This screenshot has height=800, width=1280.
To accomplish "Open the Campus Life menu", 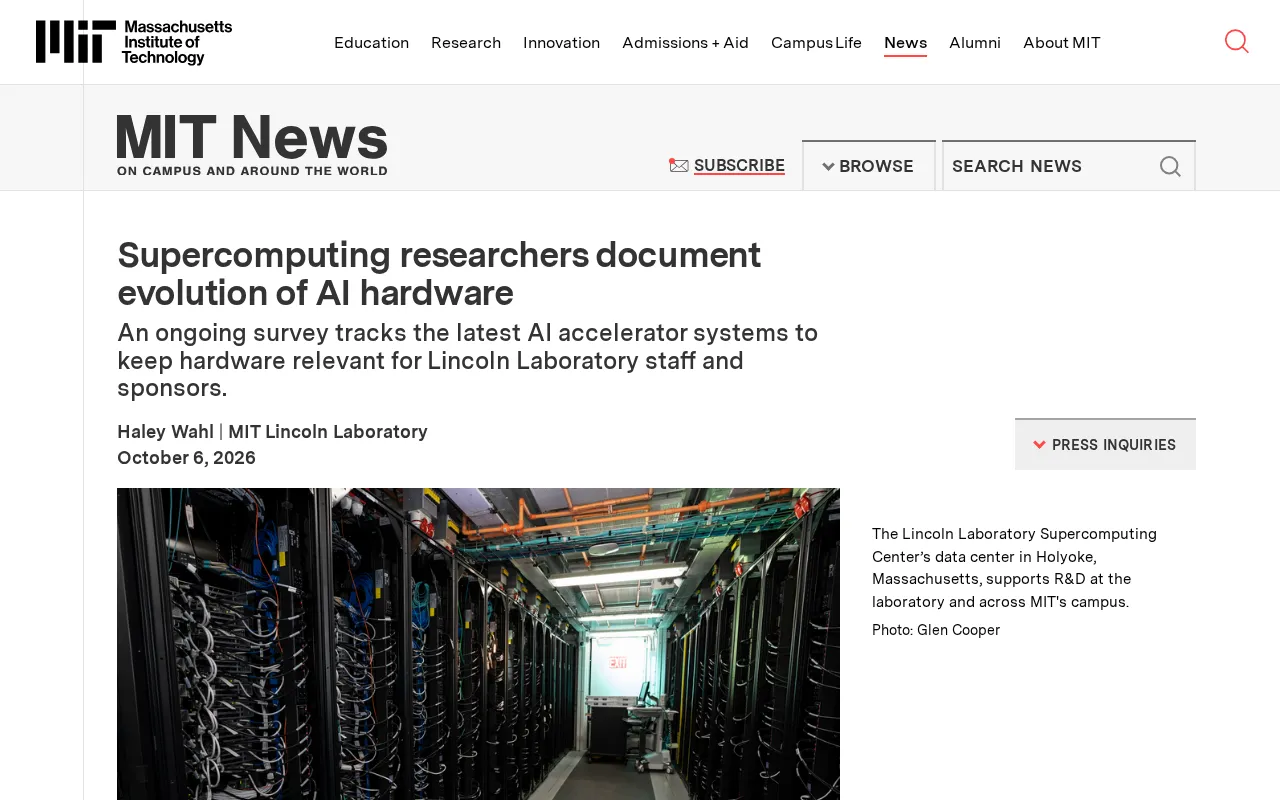I will (x=816, y=42).
